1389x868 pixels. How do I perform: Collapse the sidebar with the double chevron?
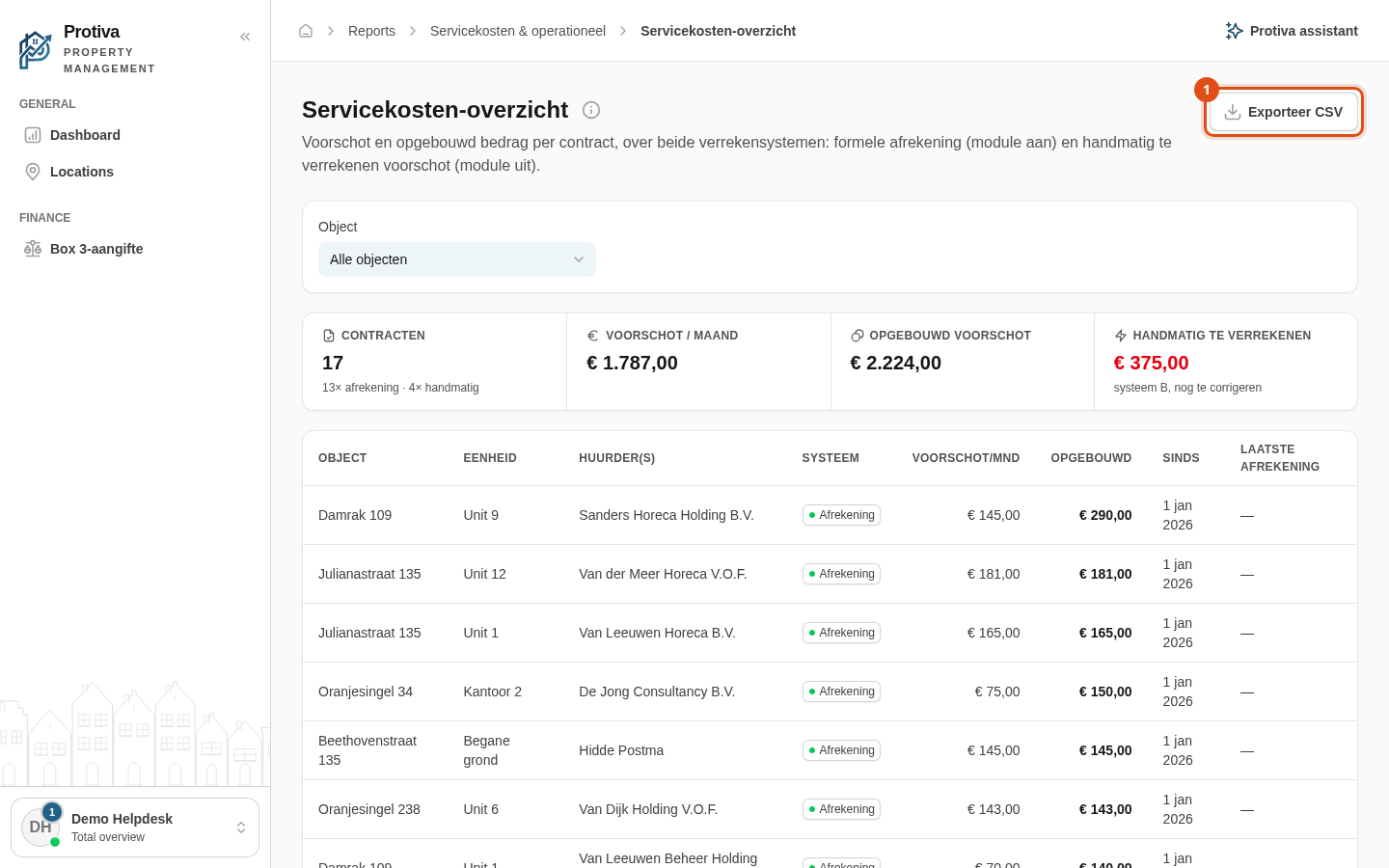click(245, 37)
